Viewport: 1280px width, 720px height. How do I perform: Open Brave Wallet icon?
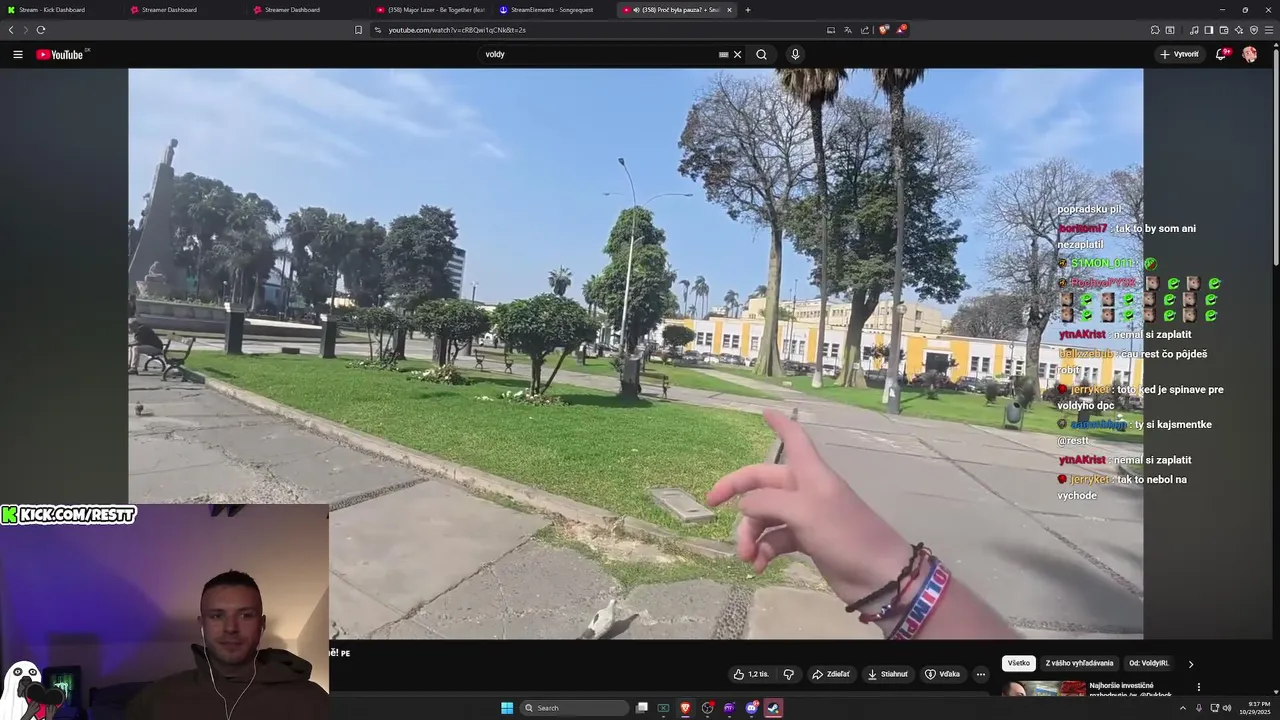pos(1224,30)
